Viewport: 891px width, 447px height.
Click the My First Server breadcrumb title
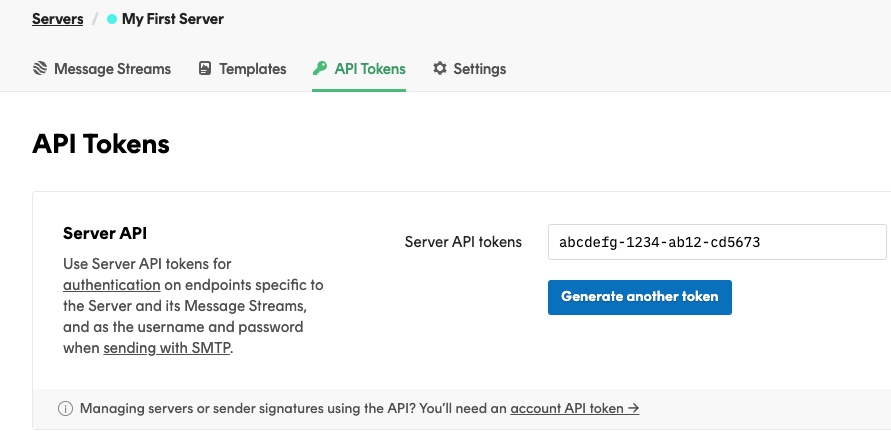(x=173, y=19)
